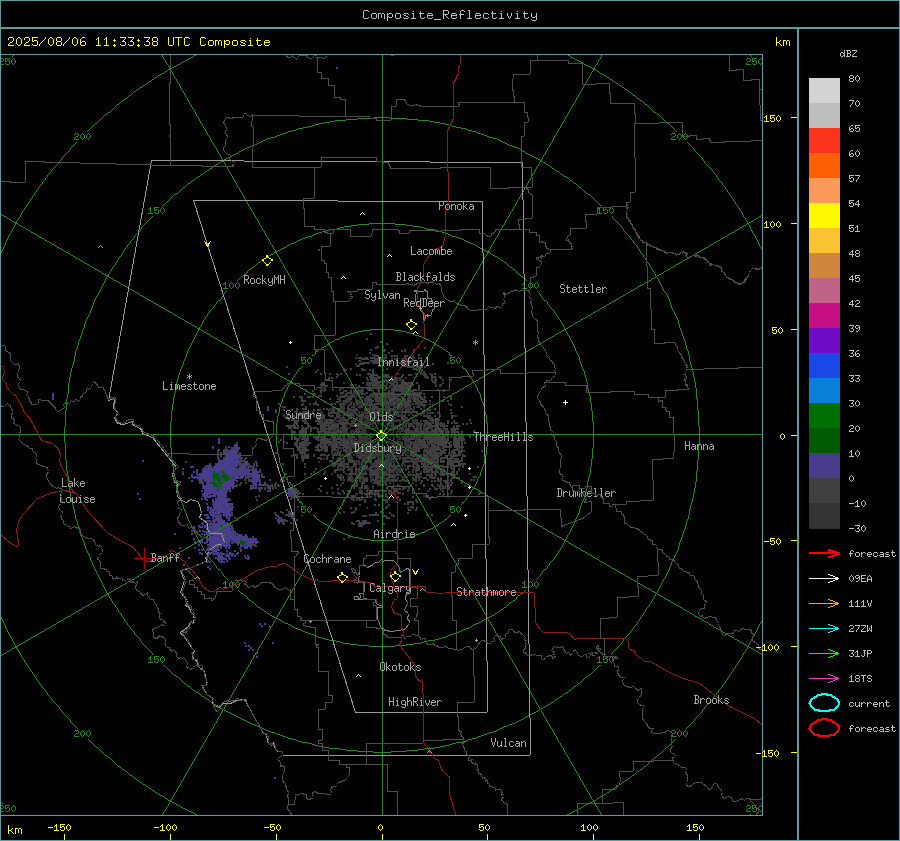This screenshot has width=900, height=841.
Task: Select the green 20-30 dBZ color swatch
Action: [x=824, y=416]
